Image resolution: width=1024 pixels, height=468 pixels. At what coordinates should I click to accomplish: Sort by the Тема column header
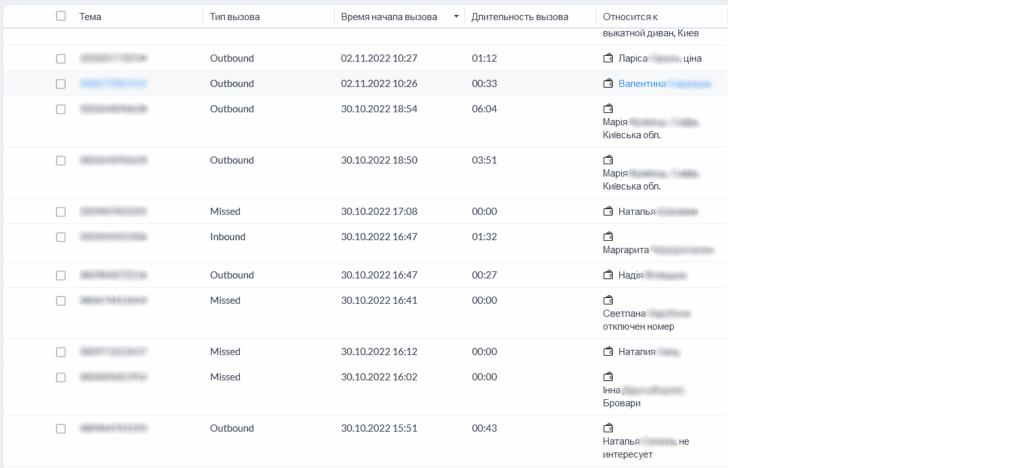coord(90,17)
